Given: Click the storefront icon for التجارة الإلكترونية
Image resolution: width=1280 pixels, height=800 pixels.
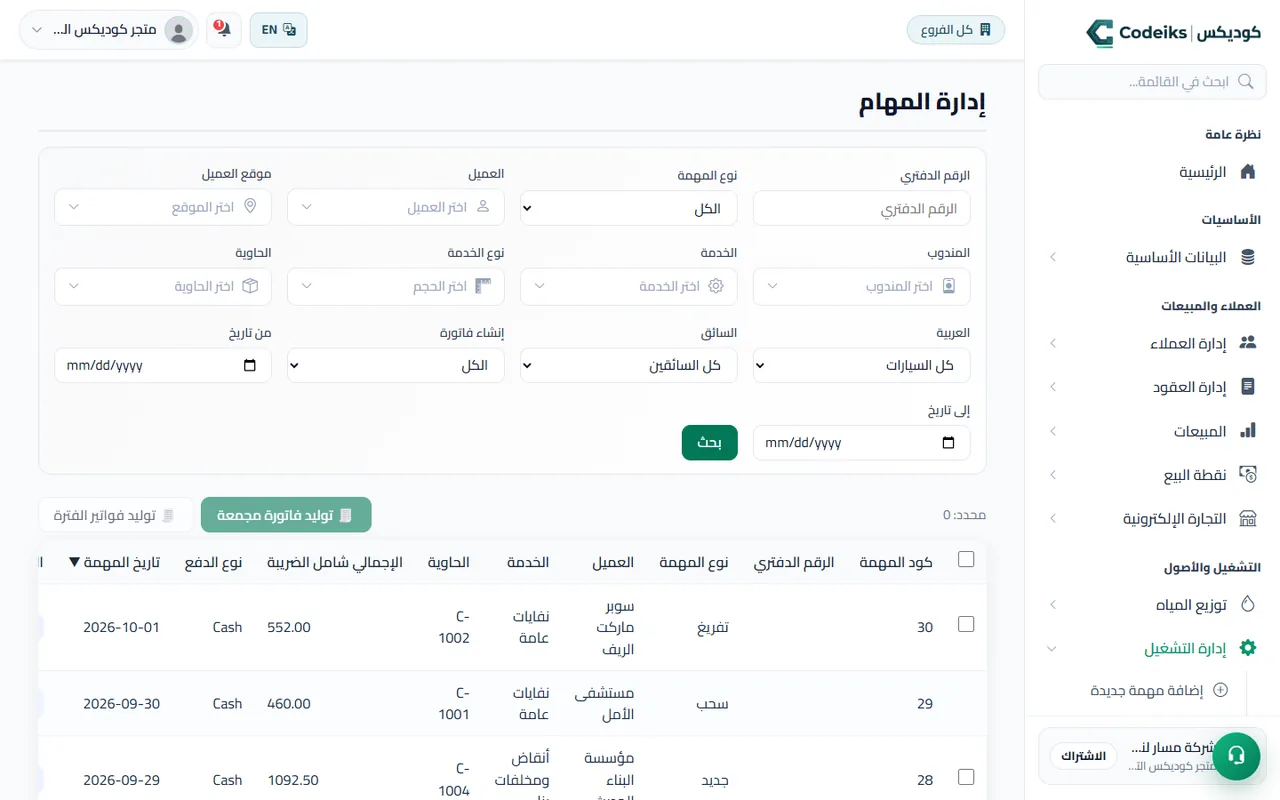Looking at the screenshot, I should click(1247, 518).
